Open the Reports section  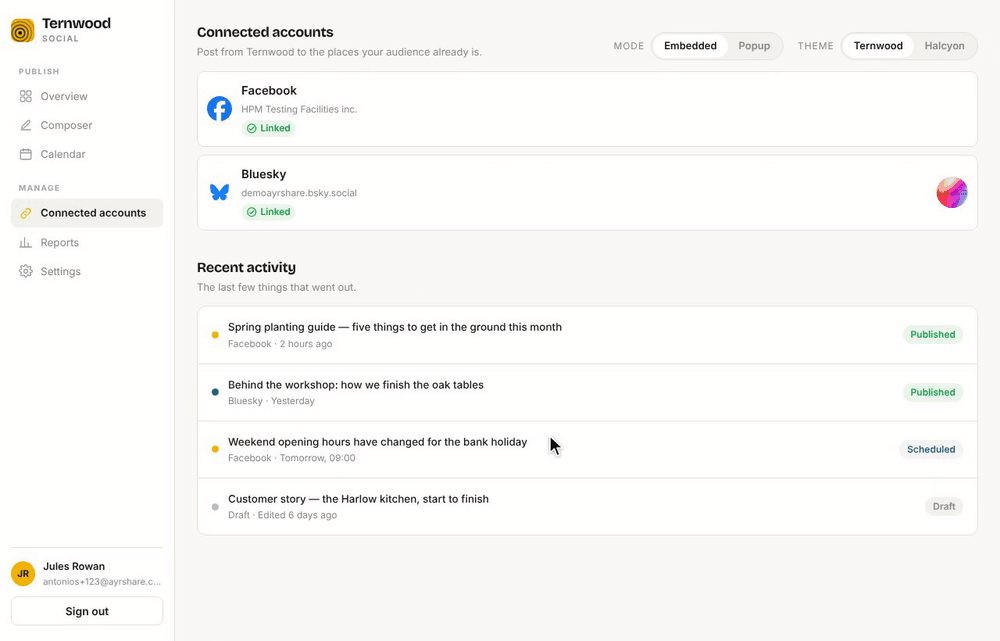(x=87, y=242)
